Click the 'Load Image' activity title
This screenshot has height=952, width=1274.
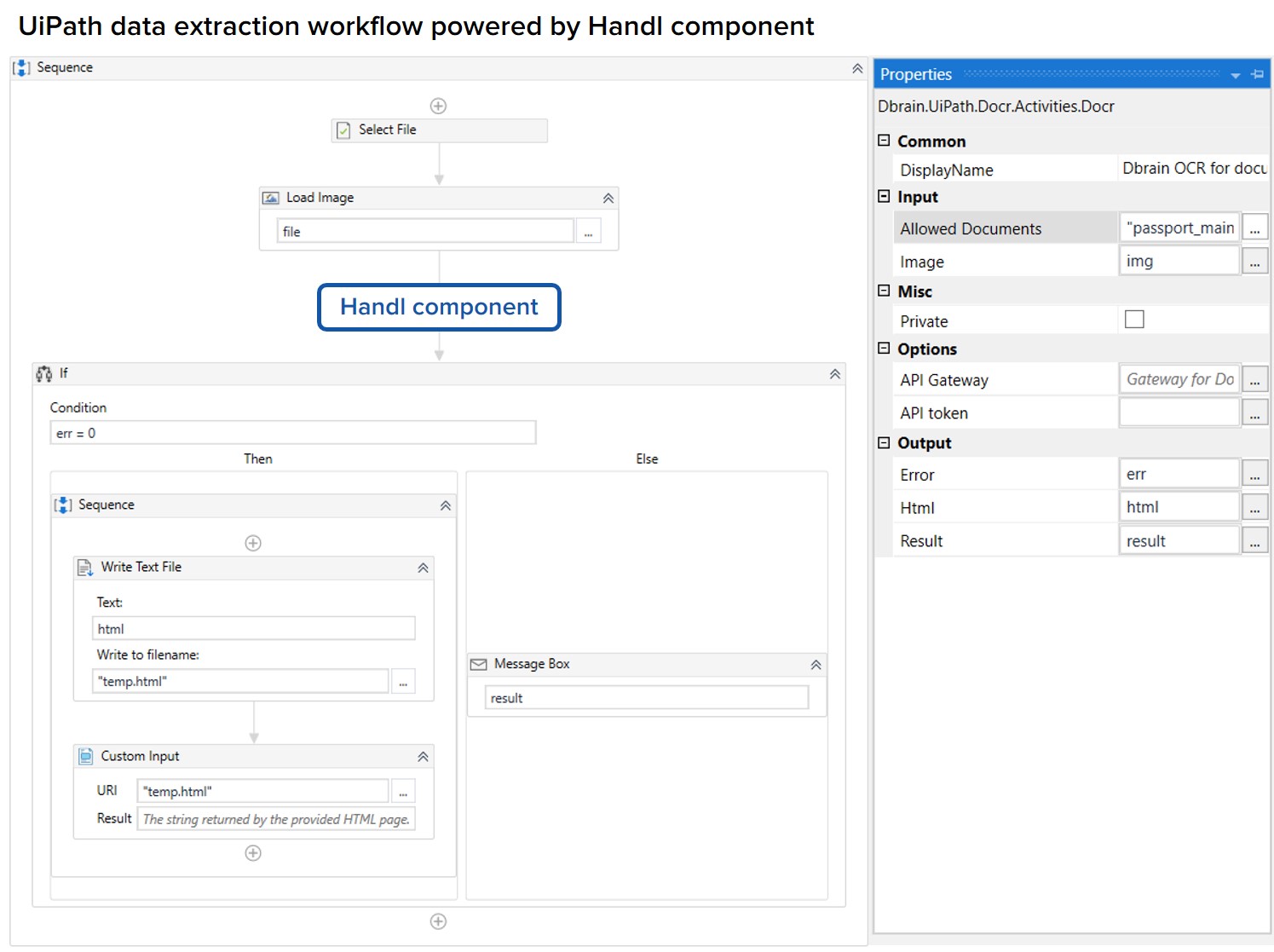click(320, 198)
